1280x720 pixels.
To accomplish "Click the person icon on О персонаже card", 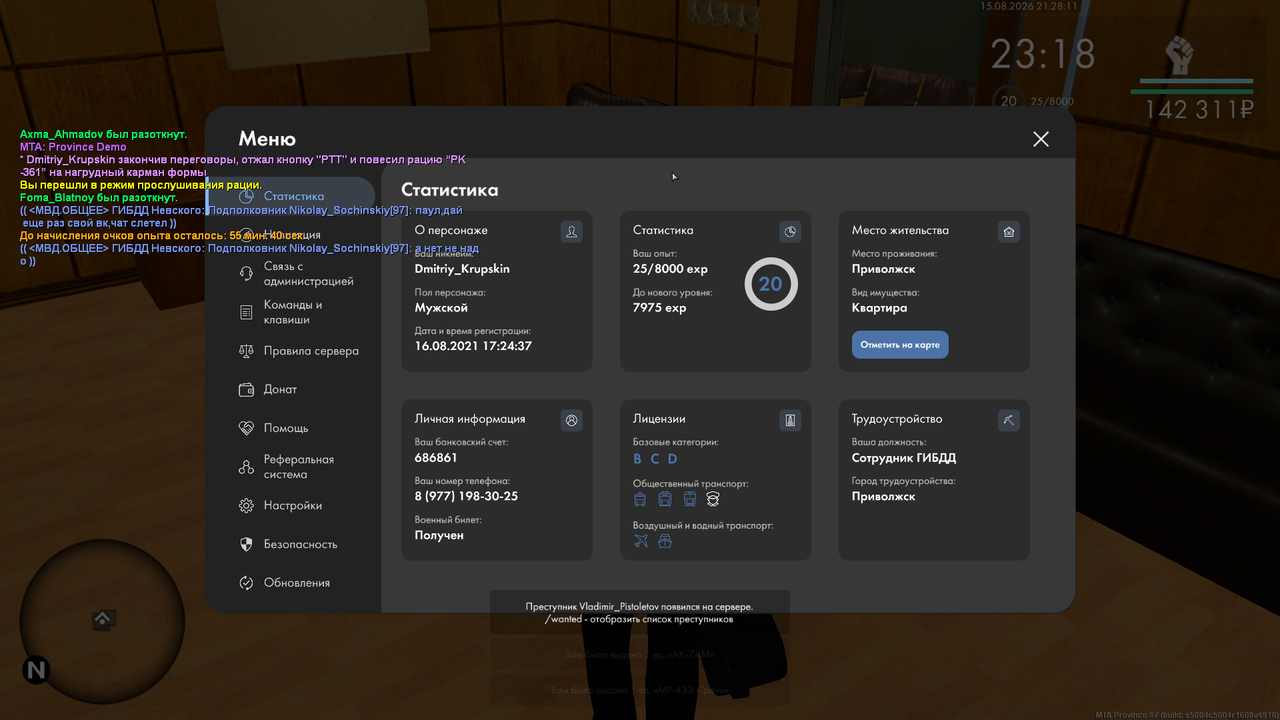I will pyautogui.click(x=571, y=232).
